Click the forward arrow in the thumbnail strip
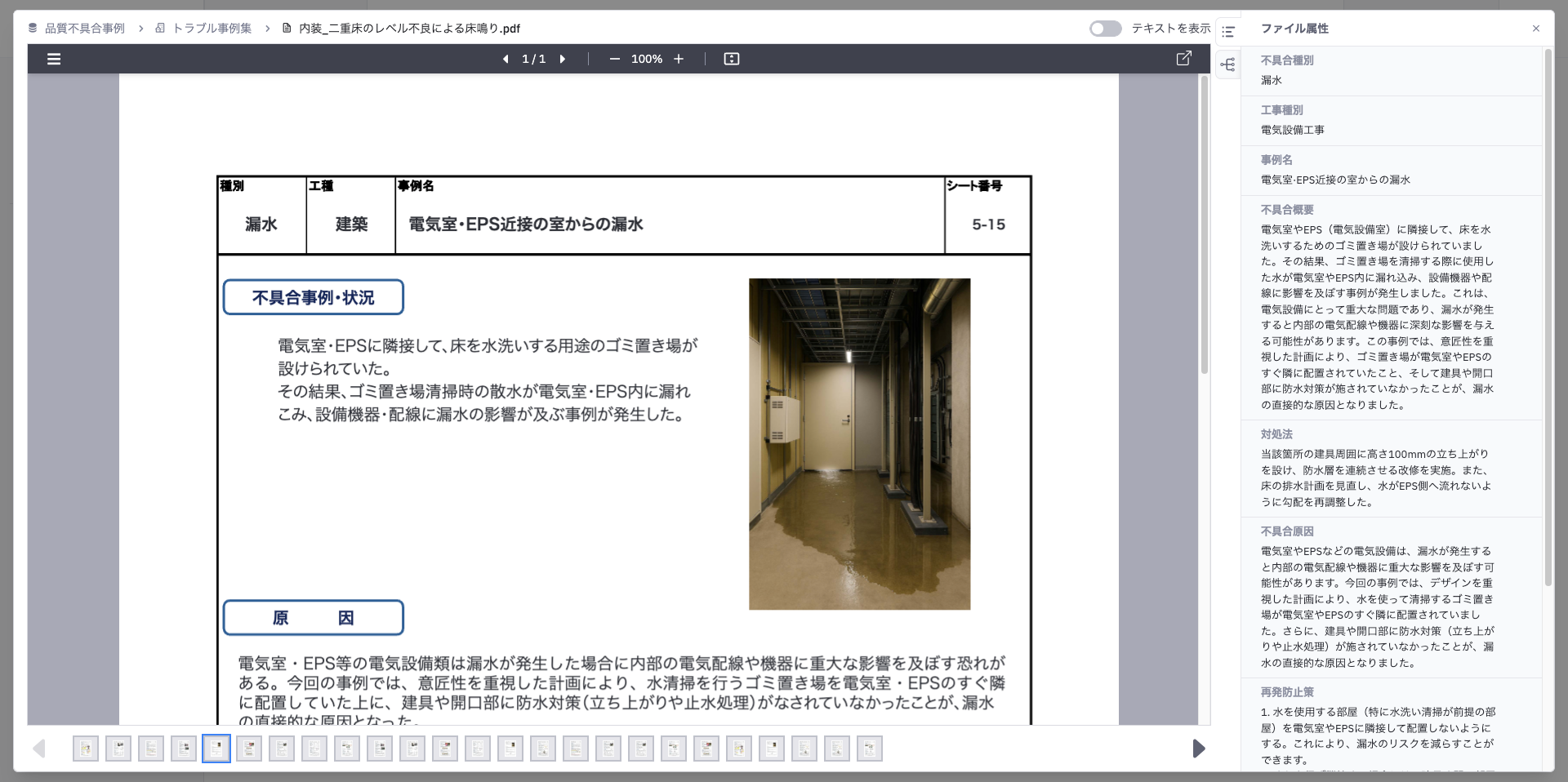This screenshot has height=782, width=1568. [1199, 748]
